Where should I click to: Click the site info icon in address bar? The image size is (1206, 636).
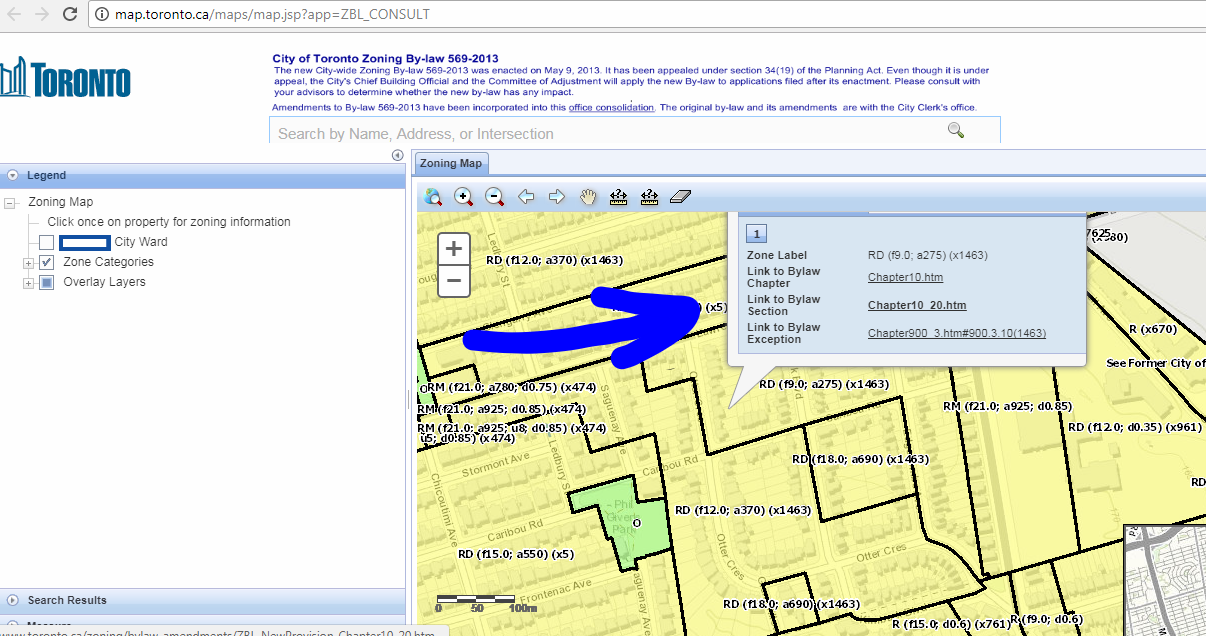click(103, 14)
